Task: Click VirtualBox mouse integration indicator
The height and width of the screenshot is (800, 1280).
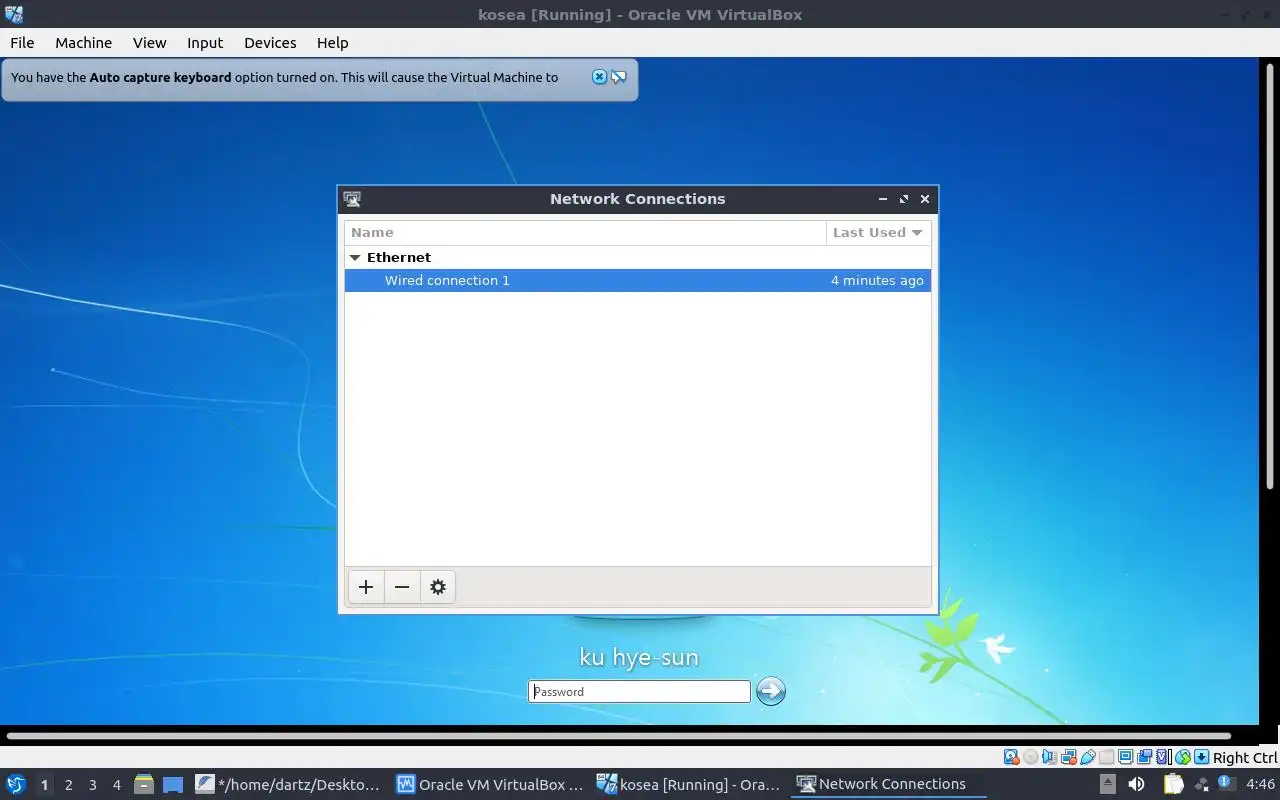Action: click(x=1183, y=757)
